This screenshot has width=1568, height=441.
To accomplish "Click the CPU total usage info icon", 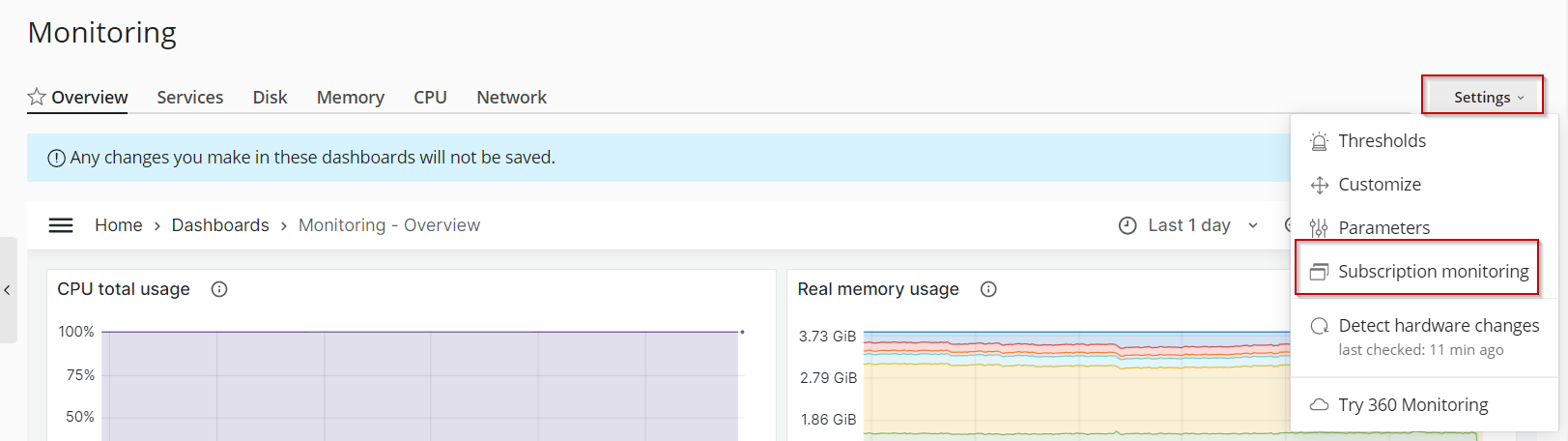I will (x=219, y=289).
